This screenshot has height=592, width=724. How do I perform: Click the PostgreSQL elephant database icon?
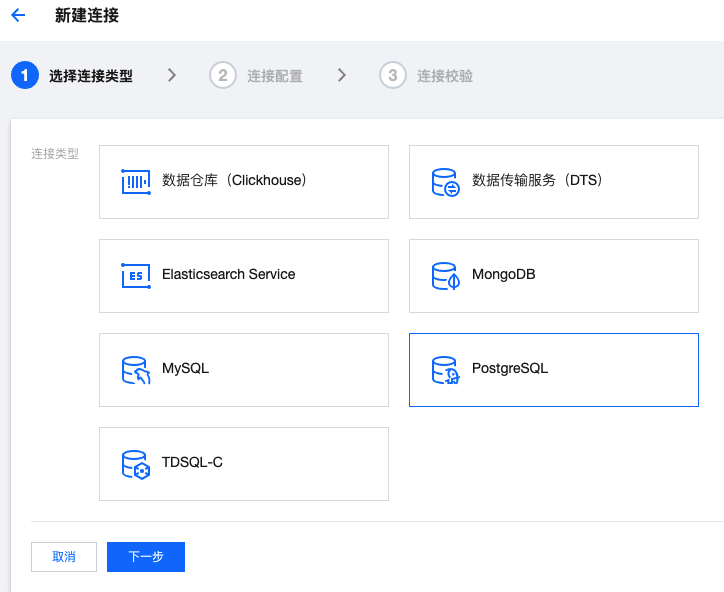(446, 370)
